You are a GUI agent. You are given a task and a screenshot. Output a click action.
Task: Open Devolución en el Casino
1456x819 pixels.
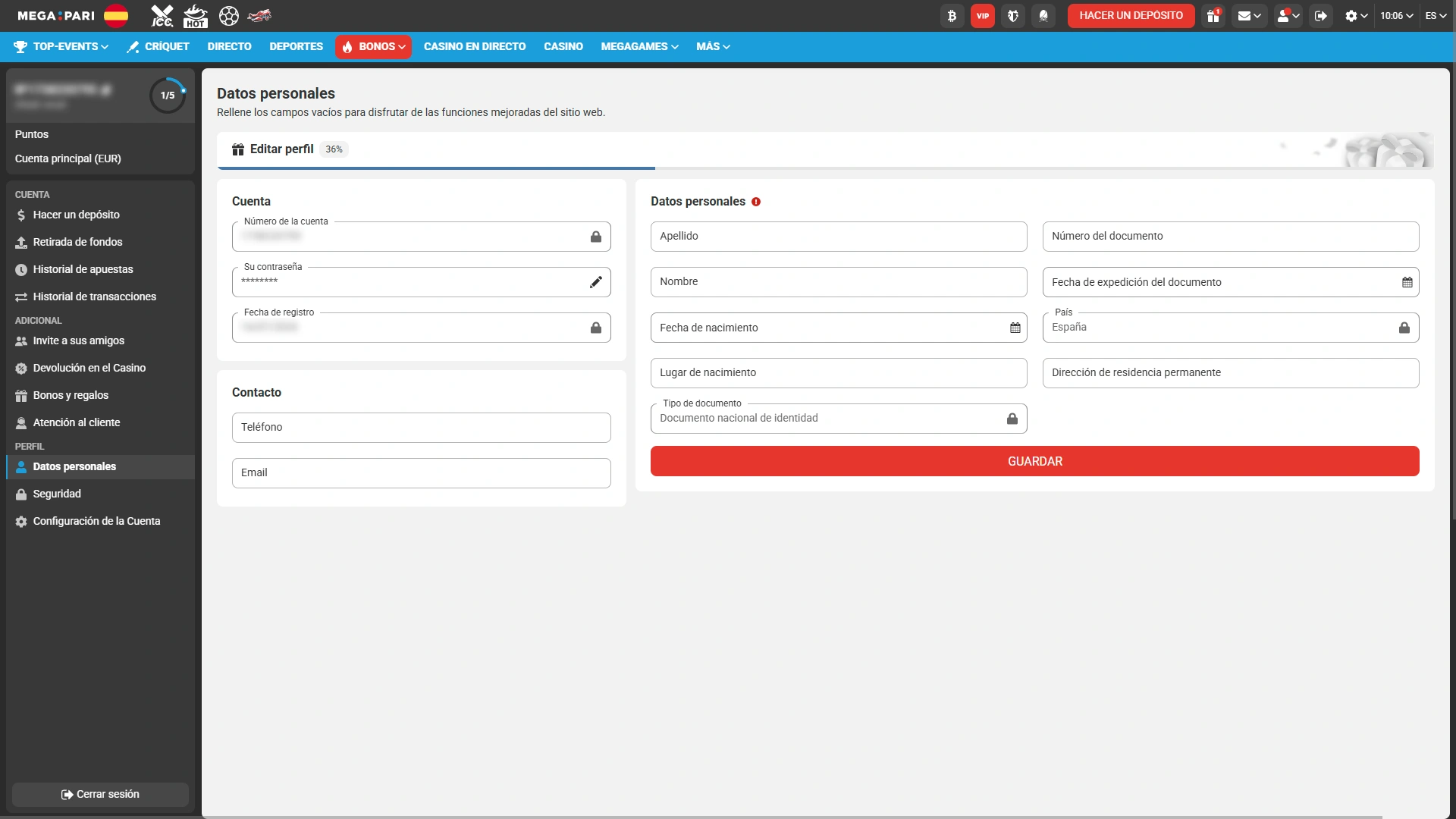pos(100,368)
